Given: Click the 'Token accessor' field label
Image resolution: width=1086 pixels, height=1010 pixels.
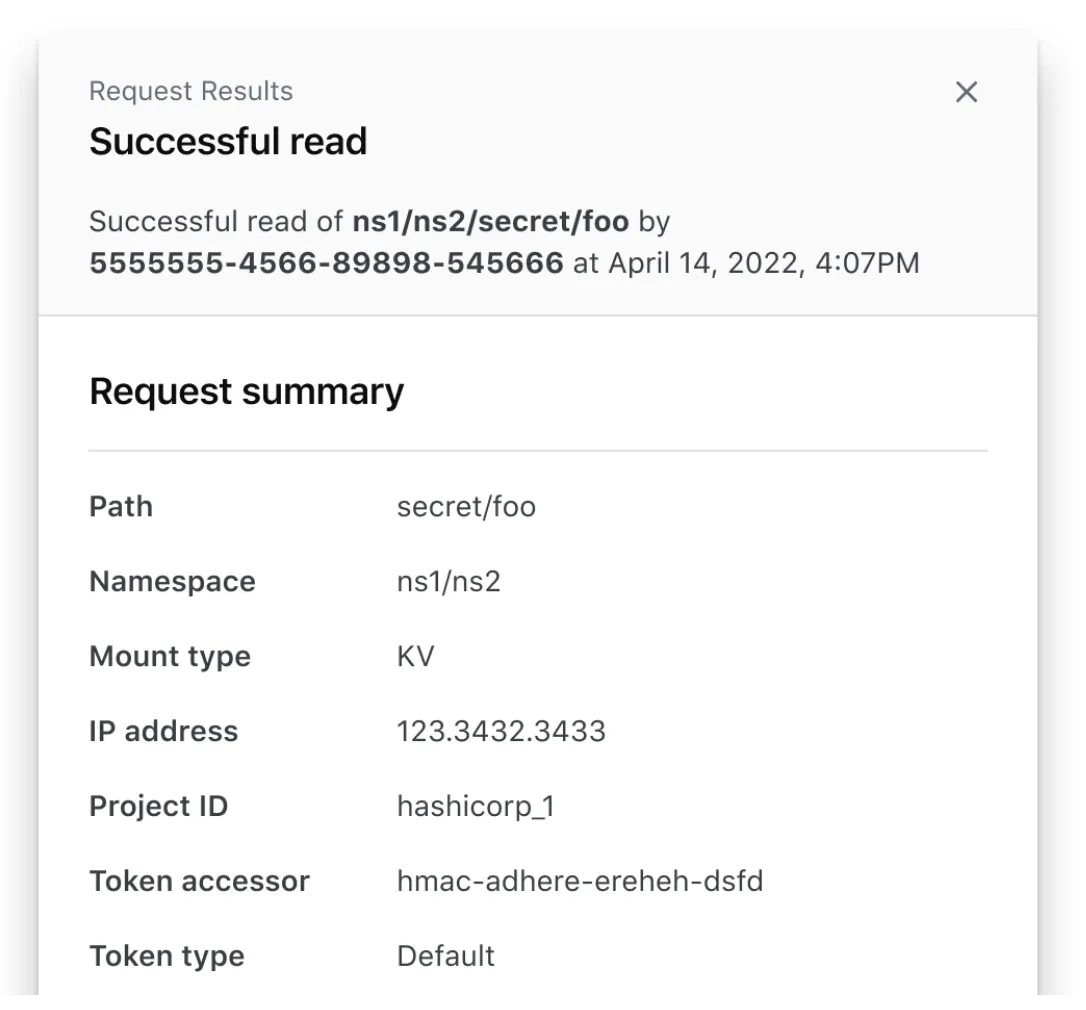Looking at the screenshot, I should click(200, 881).
